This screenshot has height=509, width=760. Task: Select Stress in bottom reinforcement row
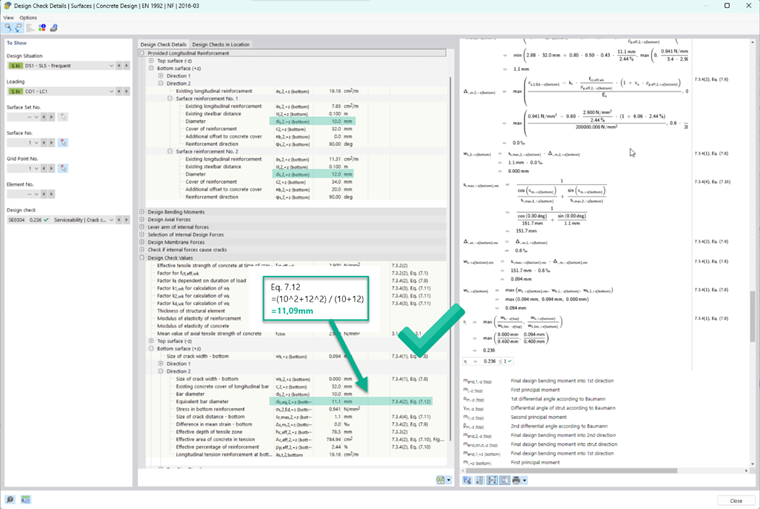point(296,409)
